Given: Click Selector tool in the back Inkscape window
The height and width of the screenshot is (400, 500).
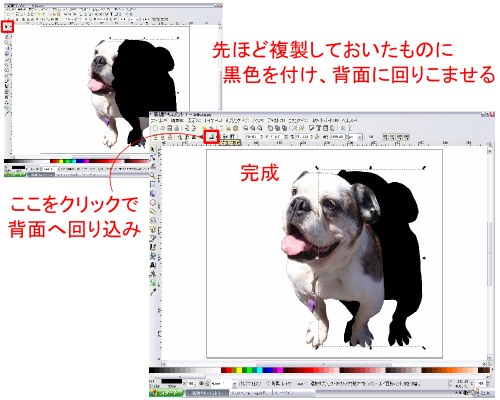Looking at the screenshot, I should point(7,26).
